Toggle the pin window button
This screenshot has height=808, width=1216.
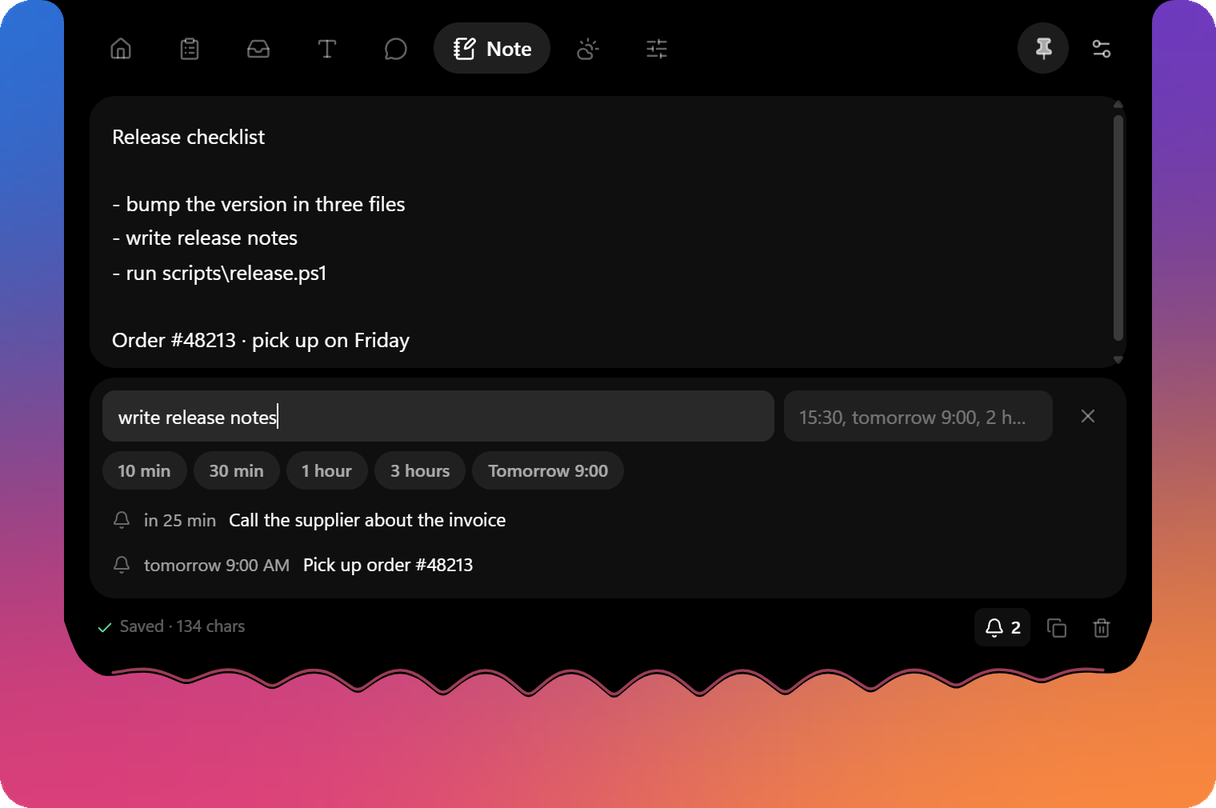[x=1043, y=48]
